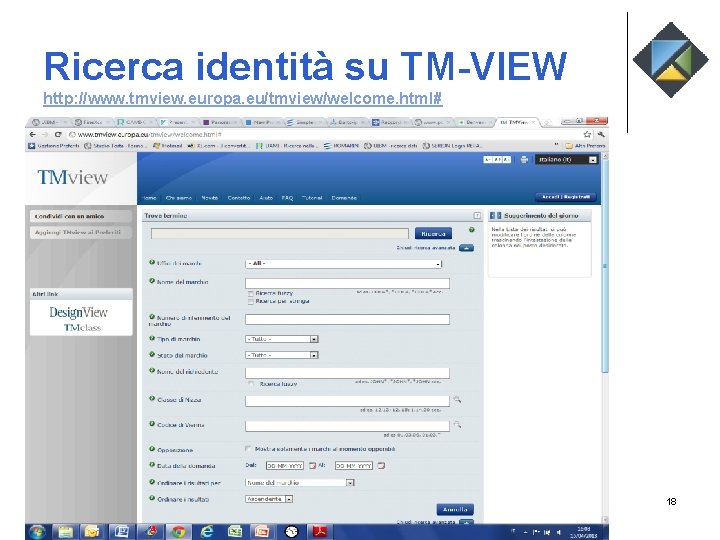The width and height of the screenshot is (720, 540).
Task: Open Excel from the taskbar
Action: 235,532
